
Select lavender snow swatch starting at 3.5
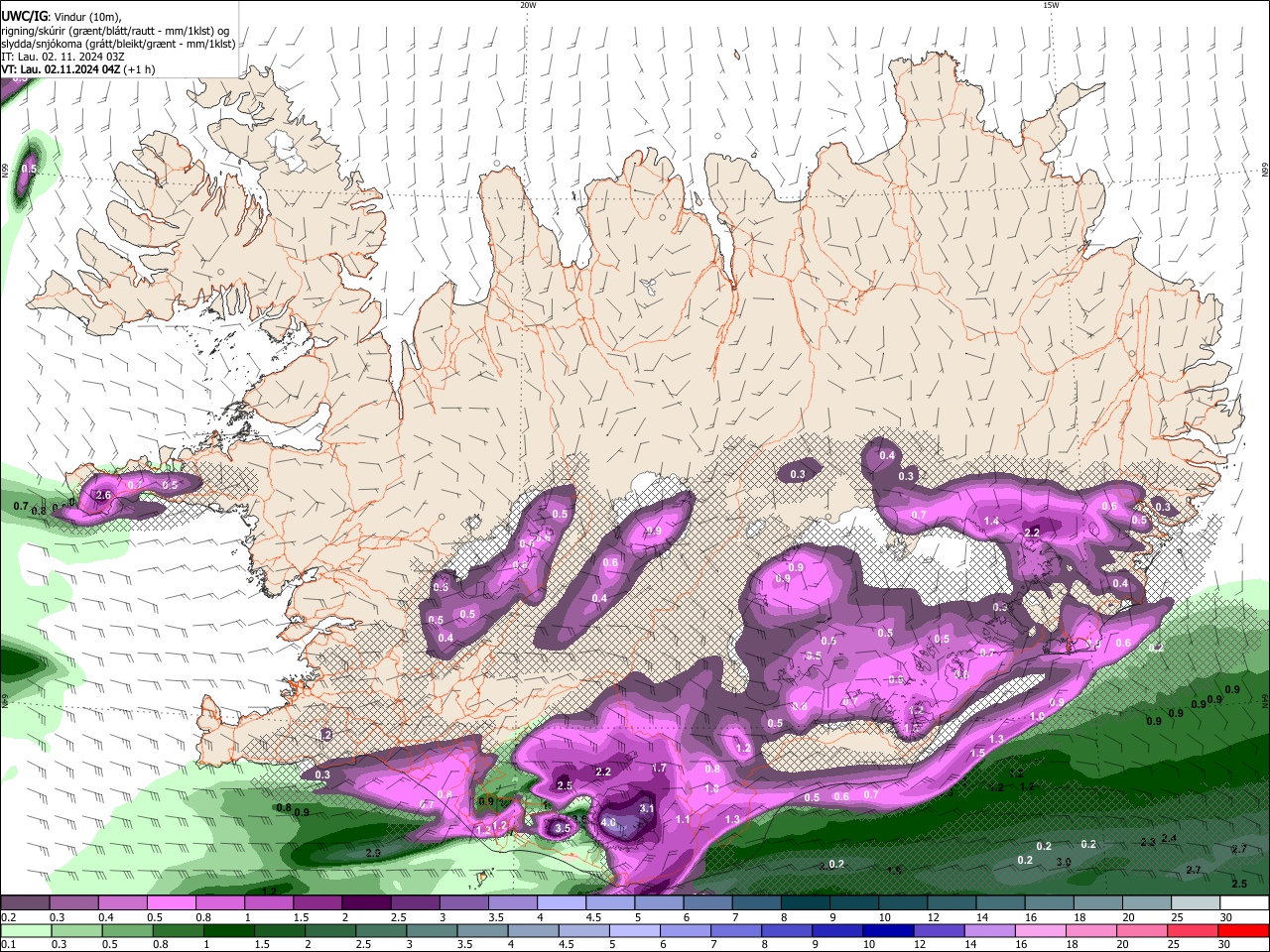(x=512, y=903)
